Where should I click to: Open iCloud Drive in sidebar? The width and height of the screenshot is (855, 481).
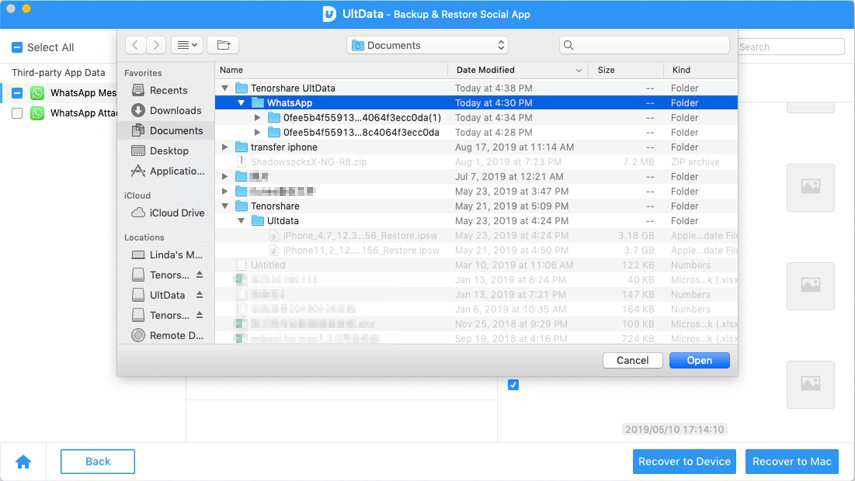(176, 213)
